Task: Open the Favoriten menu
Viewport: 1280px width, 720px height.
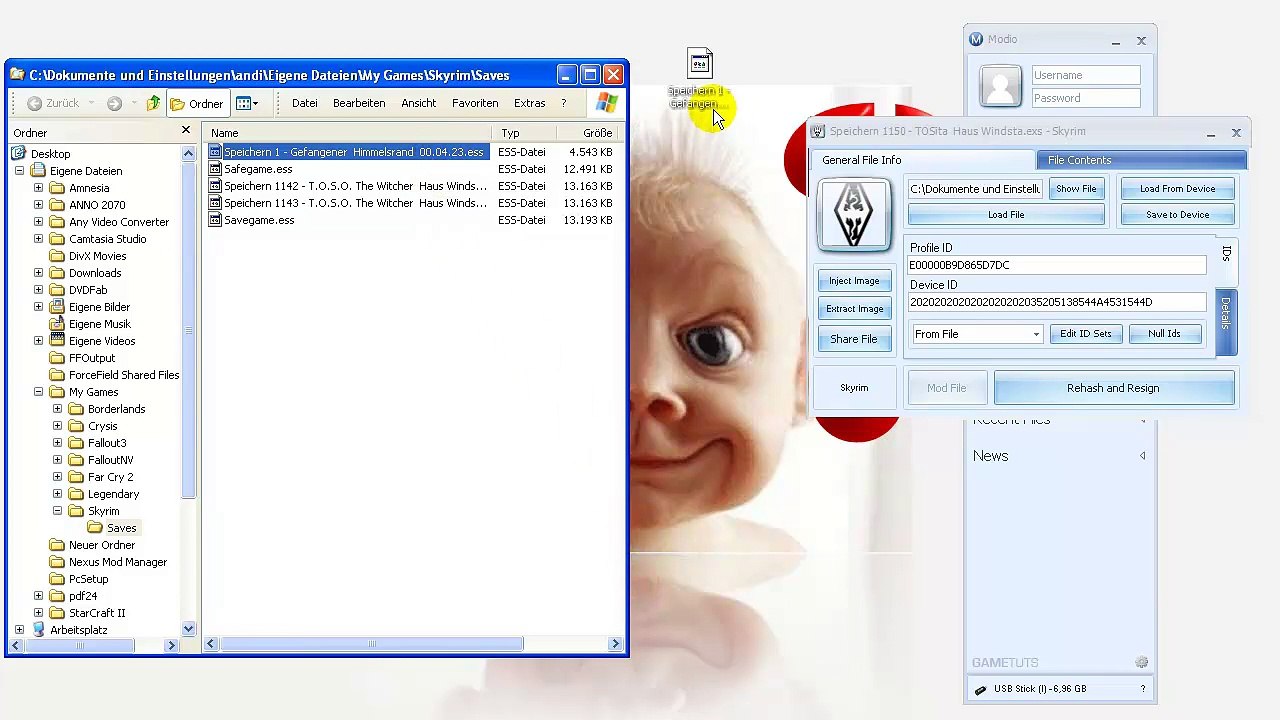Action: pos(475,103)
